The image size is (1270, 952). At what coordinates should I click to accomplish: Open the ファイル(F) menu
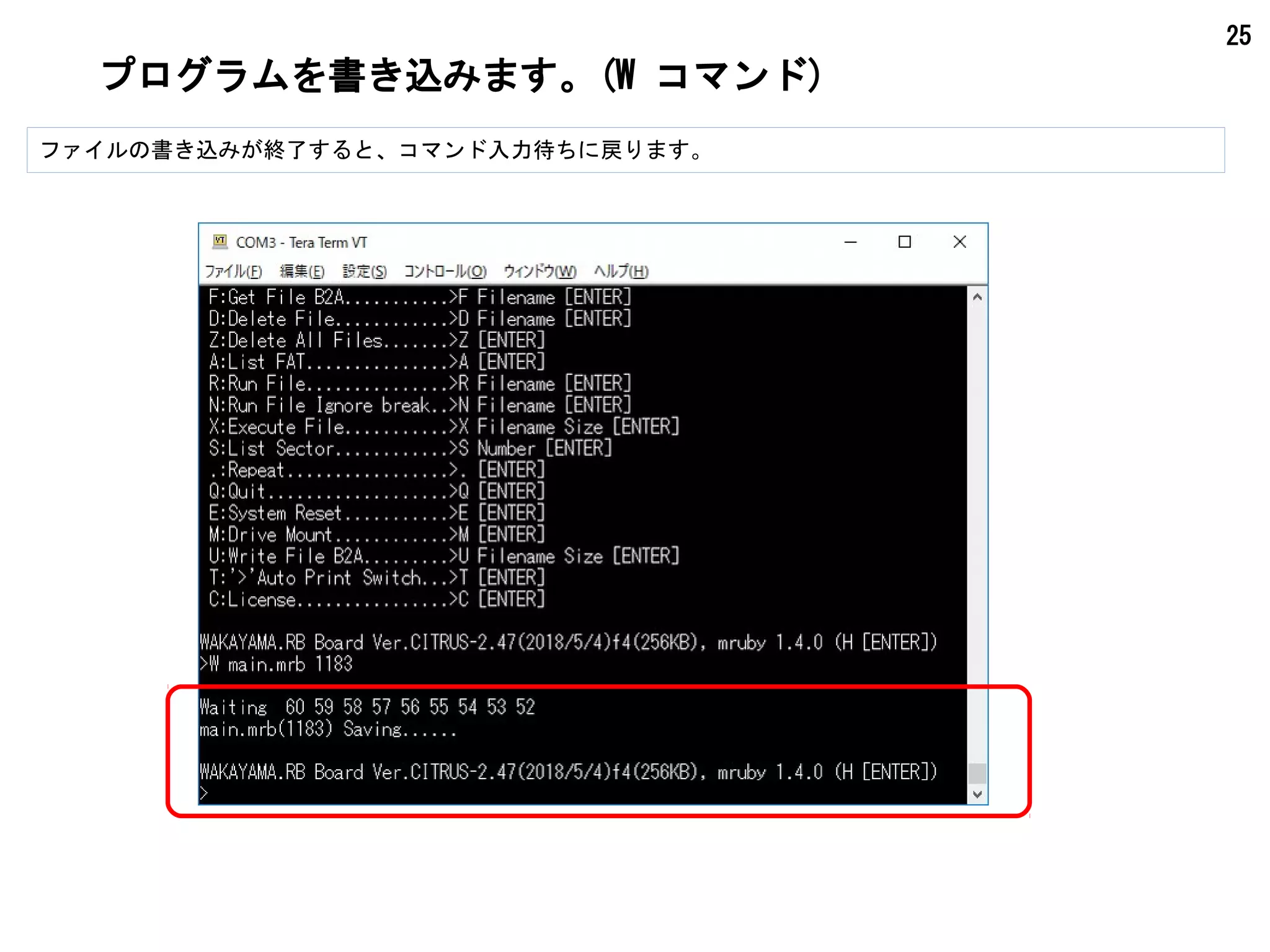point(233,271)
